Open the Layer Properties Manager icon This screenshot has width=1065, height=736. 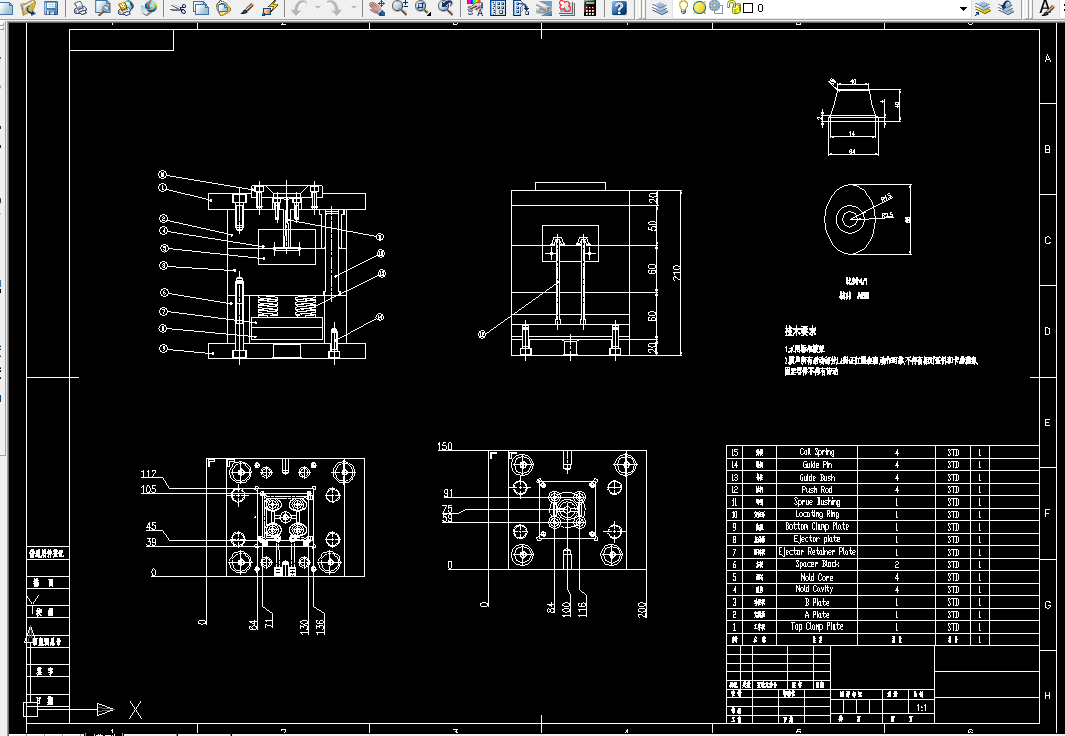[660, 7]
